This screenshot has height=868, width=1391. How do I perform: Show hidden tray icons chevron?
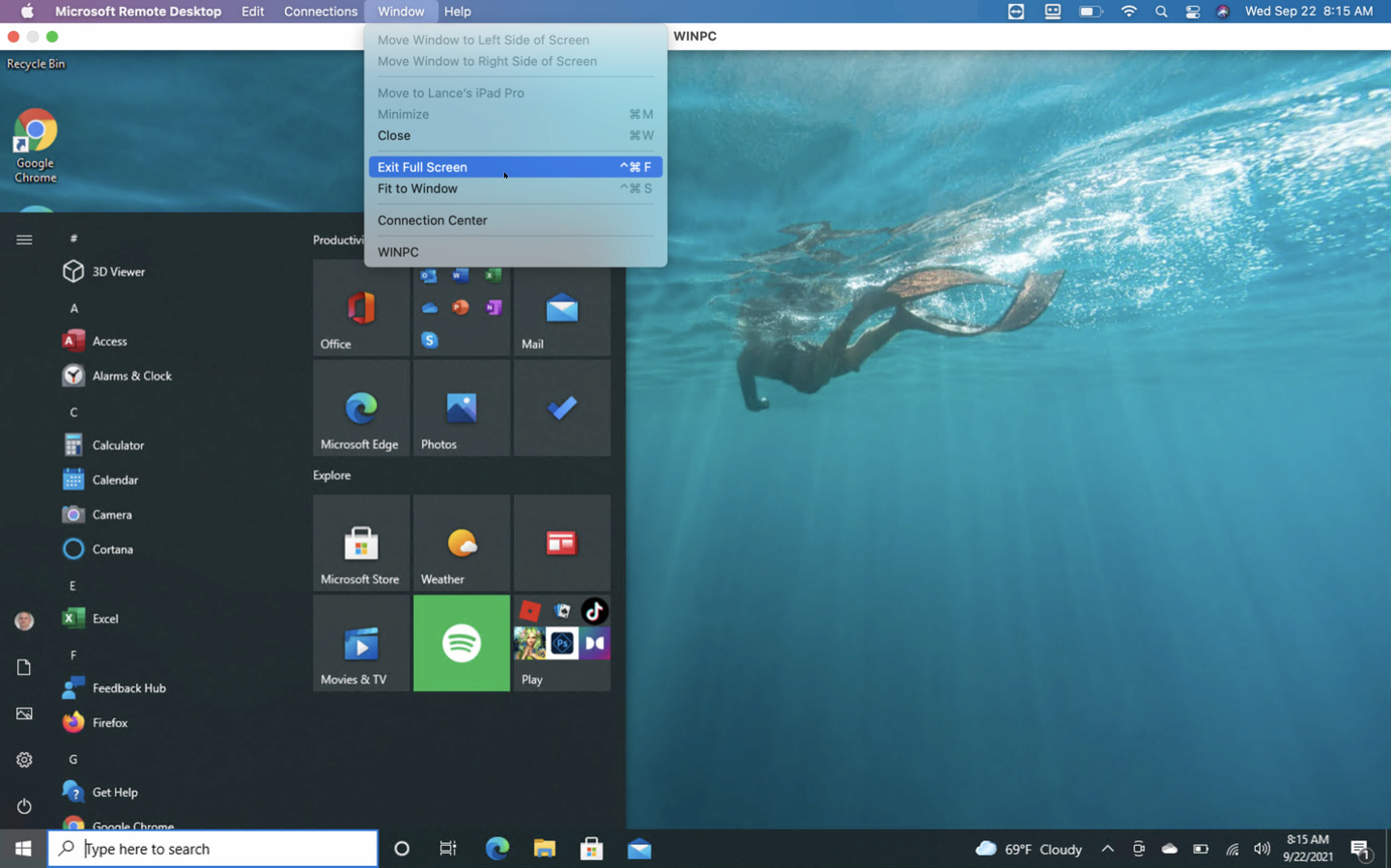click(1108, 849)
